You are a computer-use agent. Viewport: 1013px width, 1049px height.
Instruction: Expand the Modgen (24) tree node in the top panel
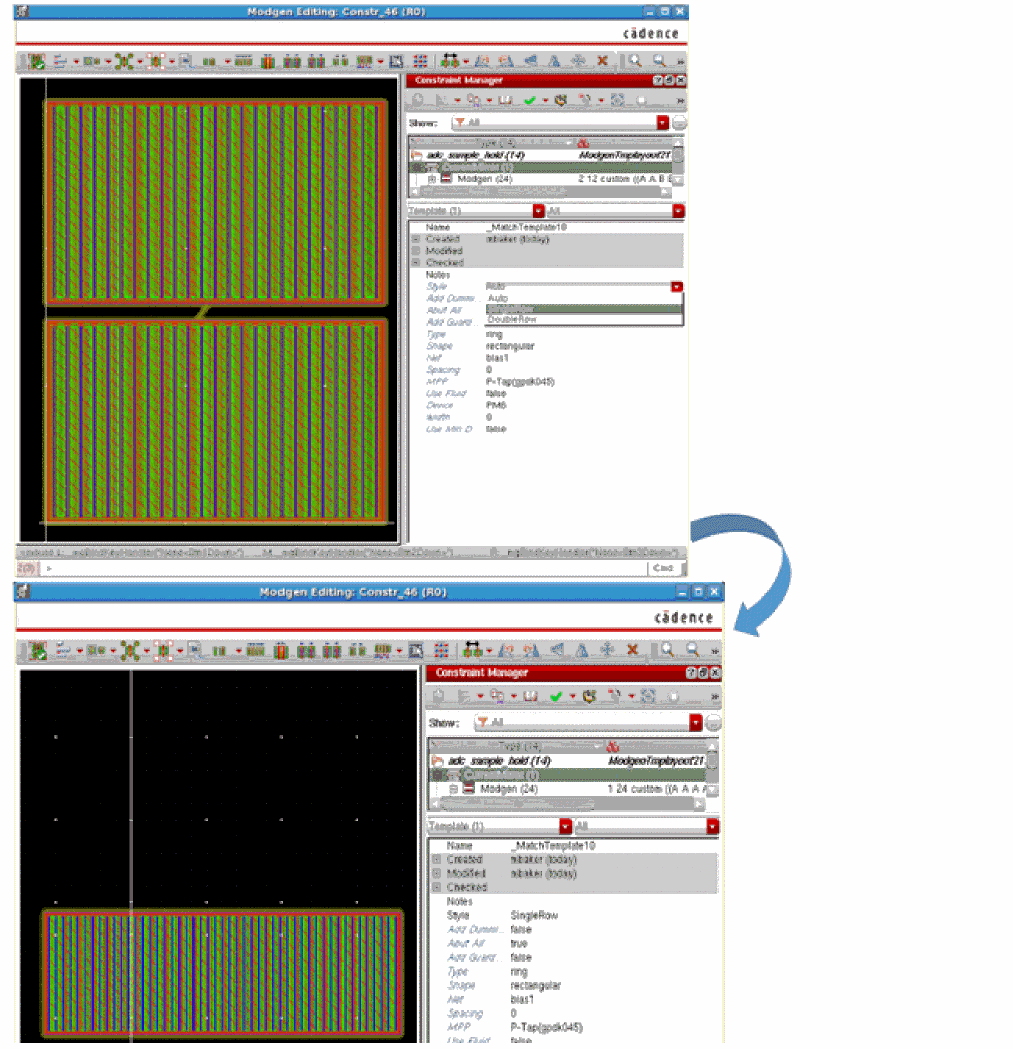pyautogui.click(x=432, y=179)
